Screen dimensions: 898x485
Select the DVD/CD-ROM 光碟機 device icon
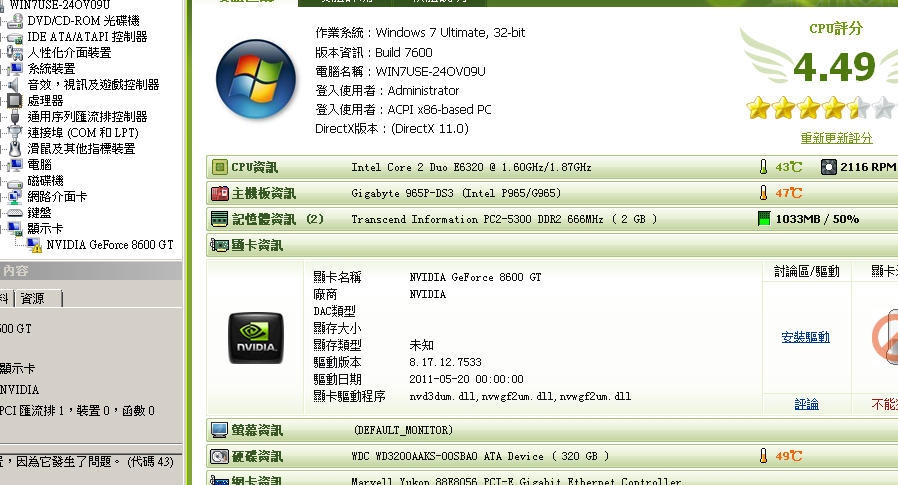(x=15, y=21)
